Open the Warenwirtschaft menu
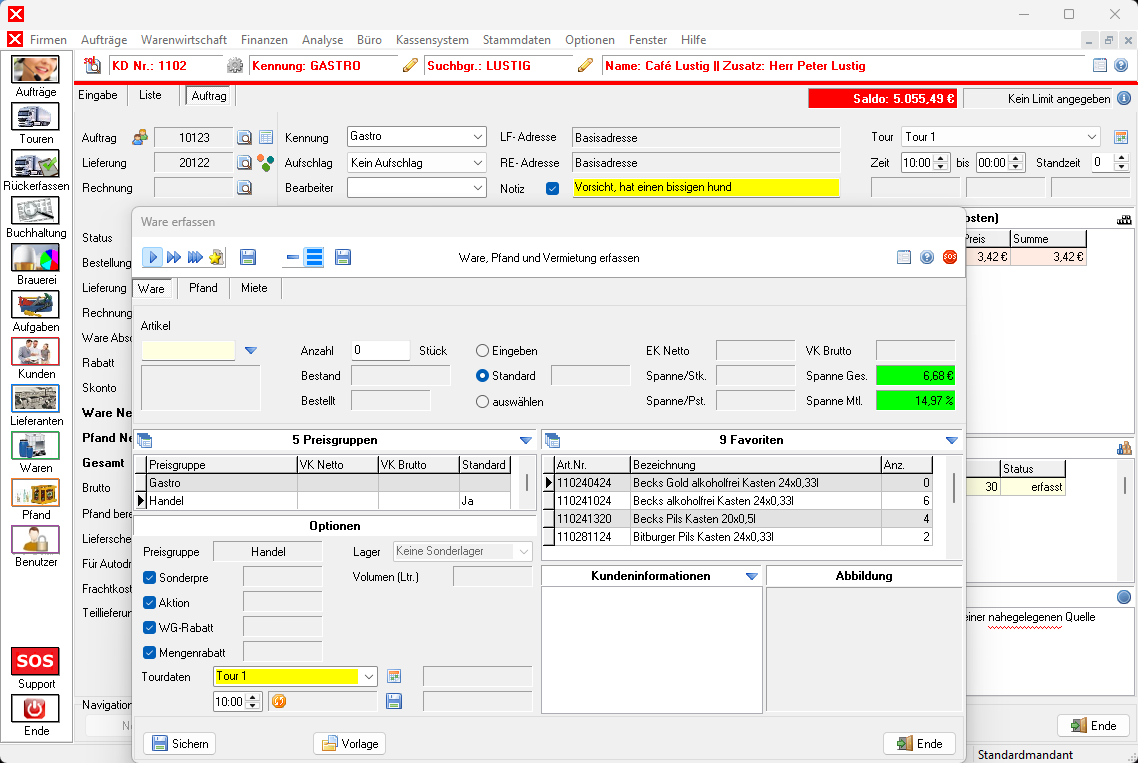 (184, 40)
